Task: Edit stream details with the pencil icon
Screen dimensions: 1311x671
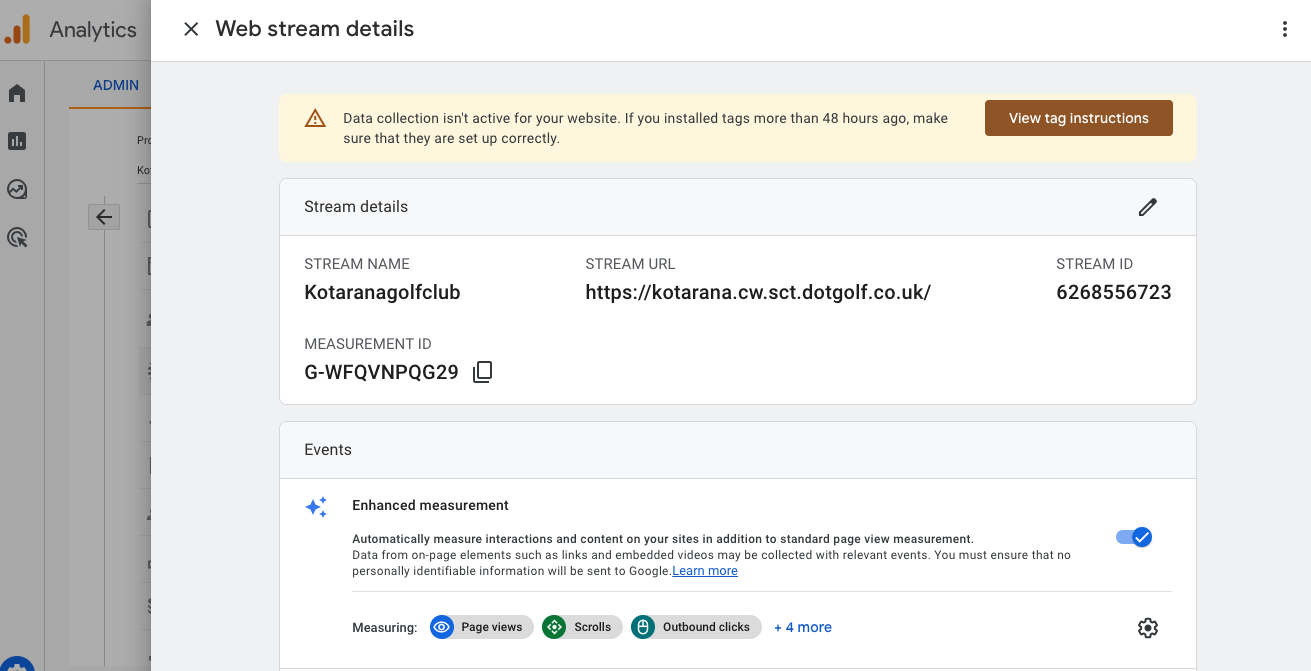Action: coord(1147,207)
